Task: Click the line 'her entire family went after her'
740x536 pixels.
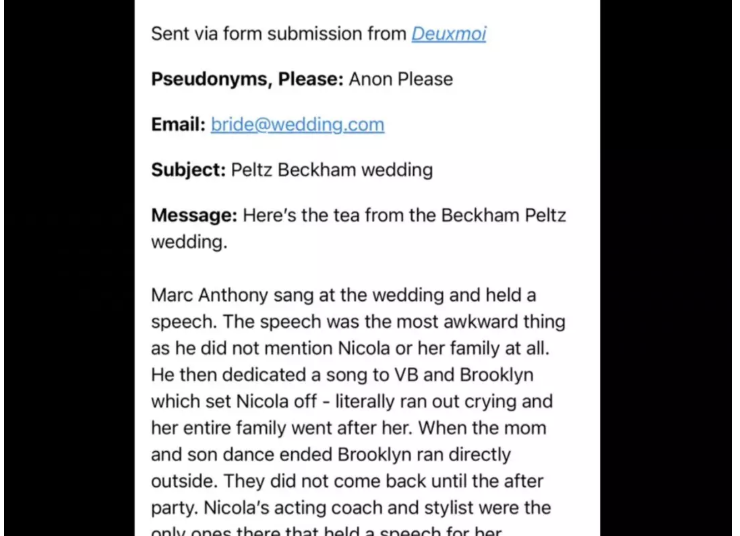Action: [349, 428]
